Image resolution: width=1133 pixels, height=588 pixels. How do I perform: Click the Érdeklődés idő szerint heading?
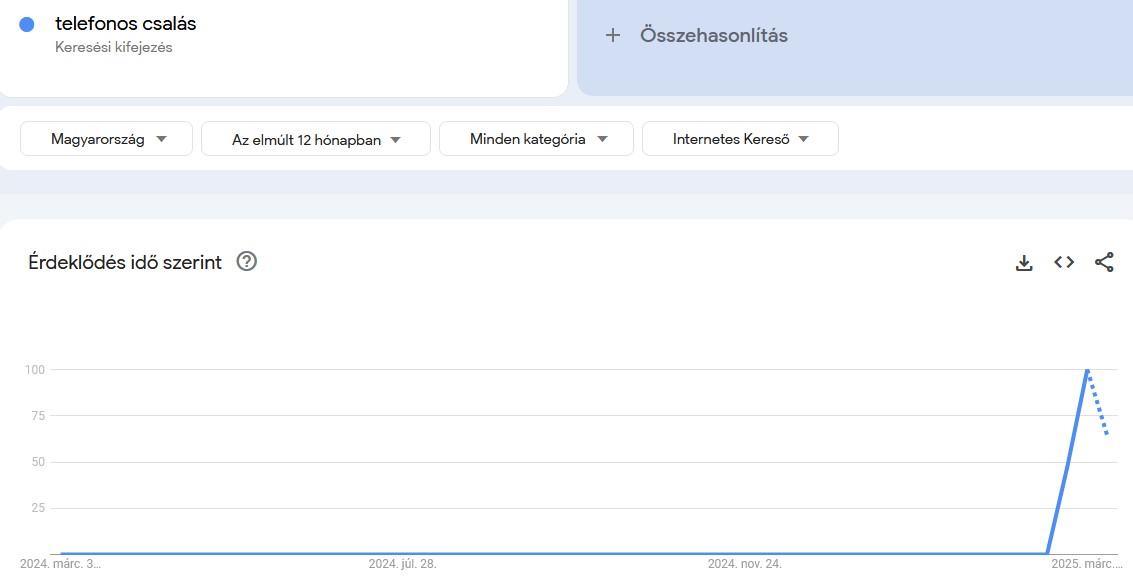click(124, 262)
